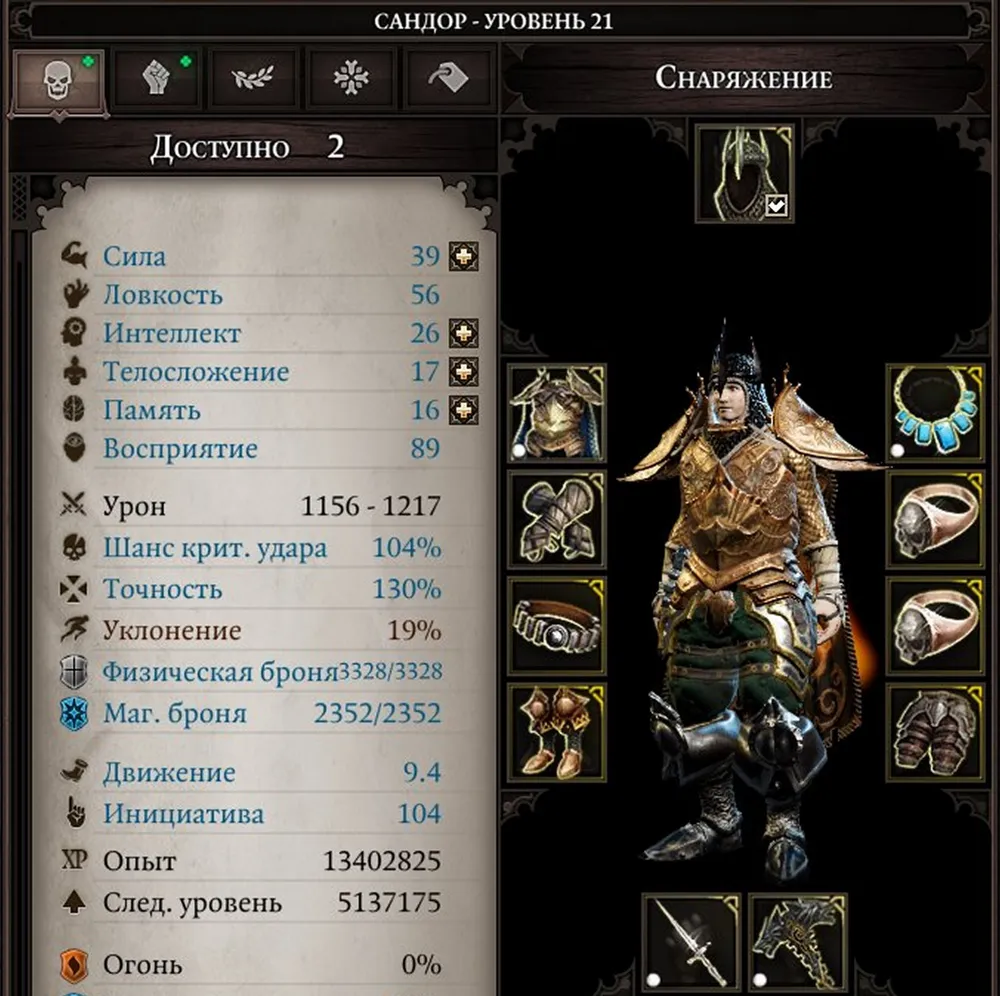
Task: Toggle the helmet visibility checkbox
Action: point(776,207)
